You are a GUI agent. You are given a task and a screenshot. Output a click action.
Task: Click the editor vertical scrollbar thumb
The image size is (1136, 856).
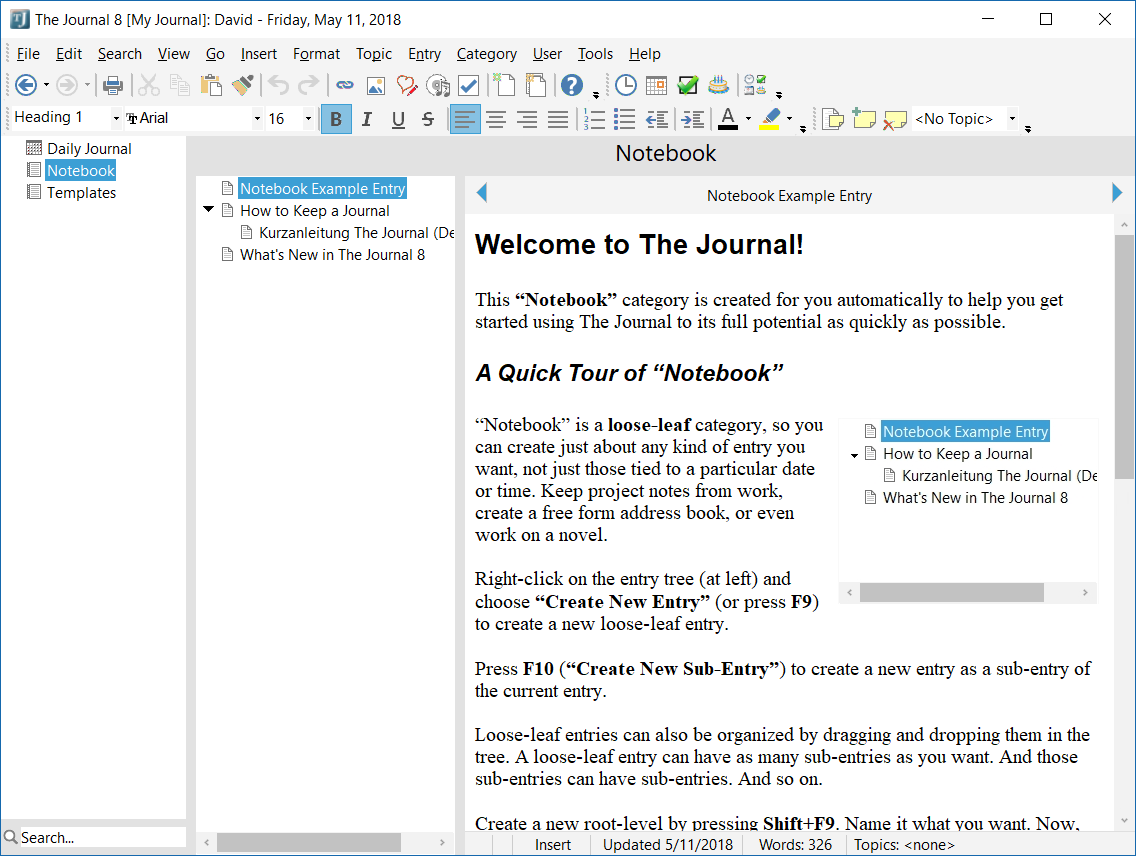pyautogui.click(x=1124, y=356)
